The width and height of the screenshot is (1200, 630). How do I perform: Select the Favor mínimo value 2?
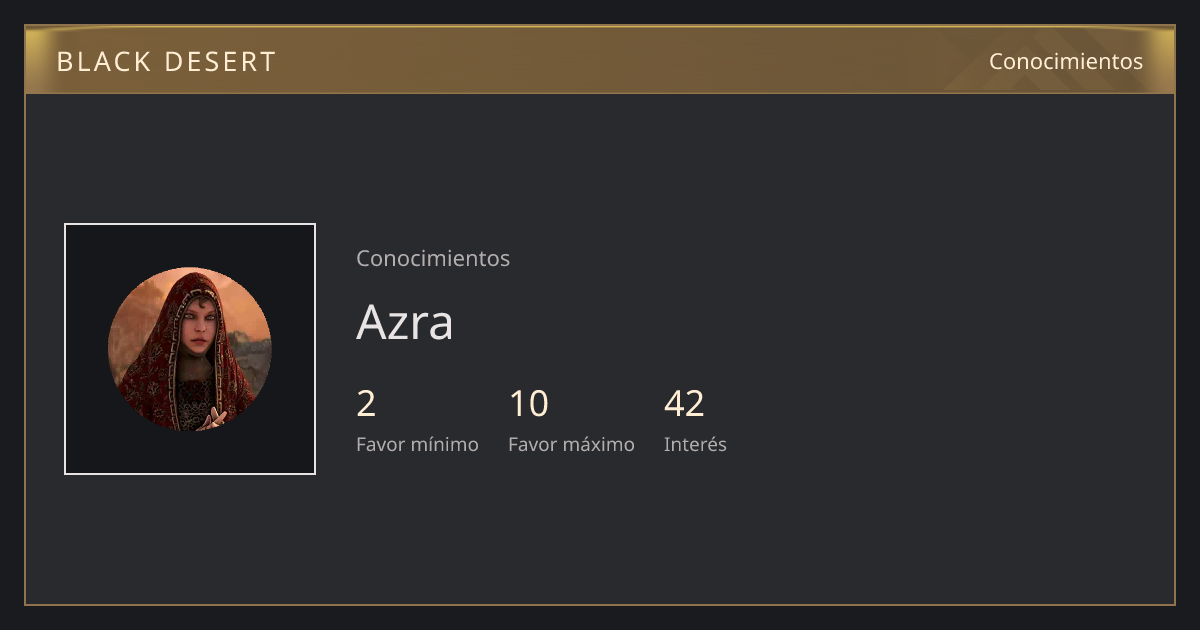tap(366, 404)
